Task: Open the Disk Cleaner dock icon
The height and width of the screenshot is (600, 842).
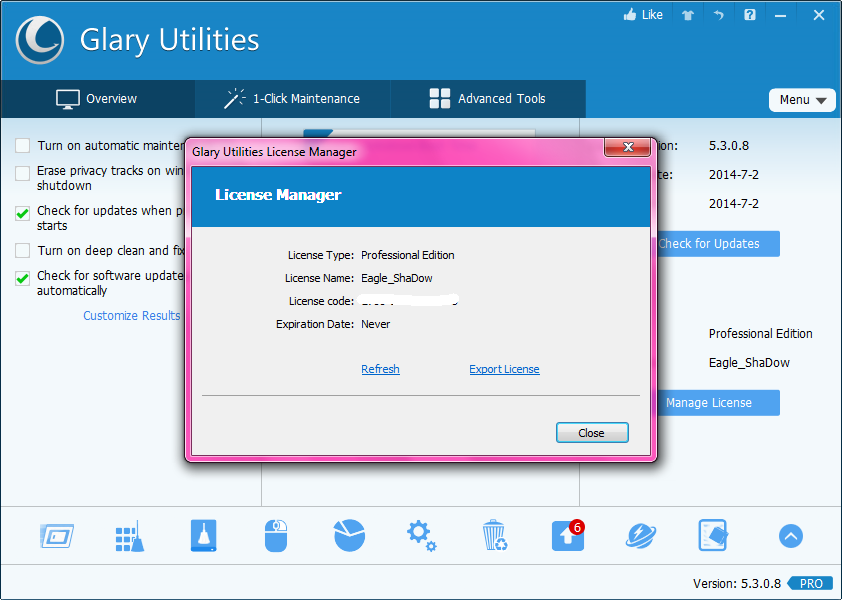Action: (204, 536)
